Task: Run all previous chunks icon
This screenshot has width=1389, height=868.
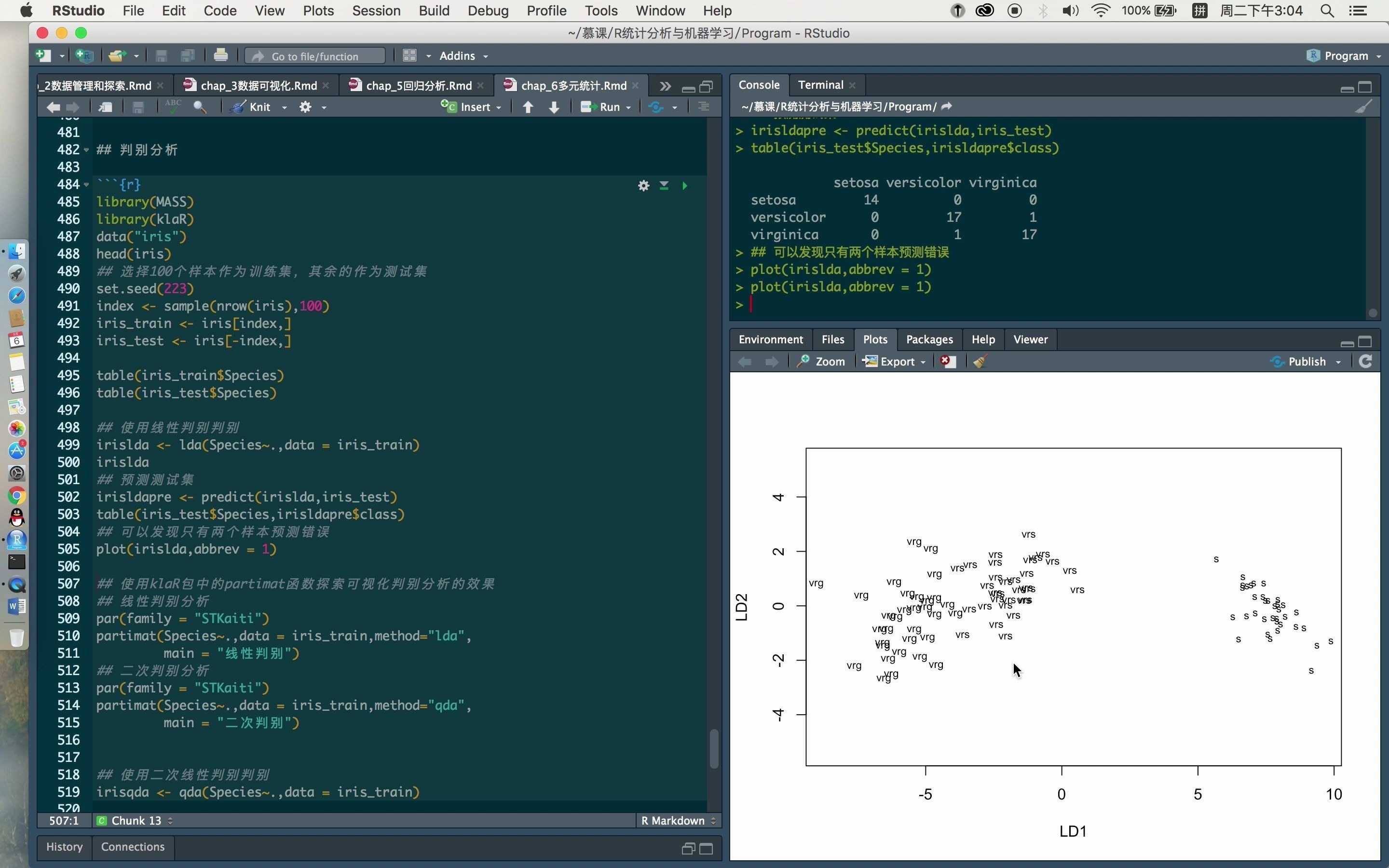Action: pos(664,186)
